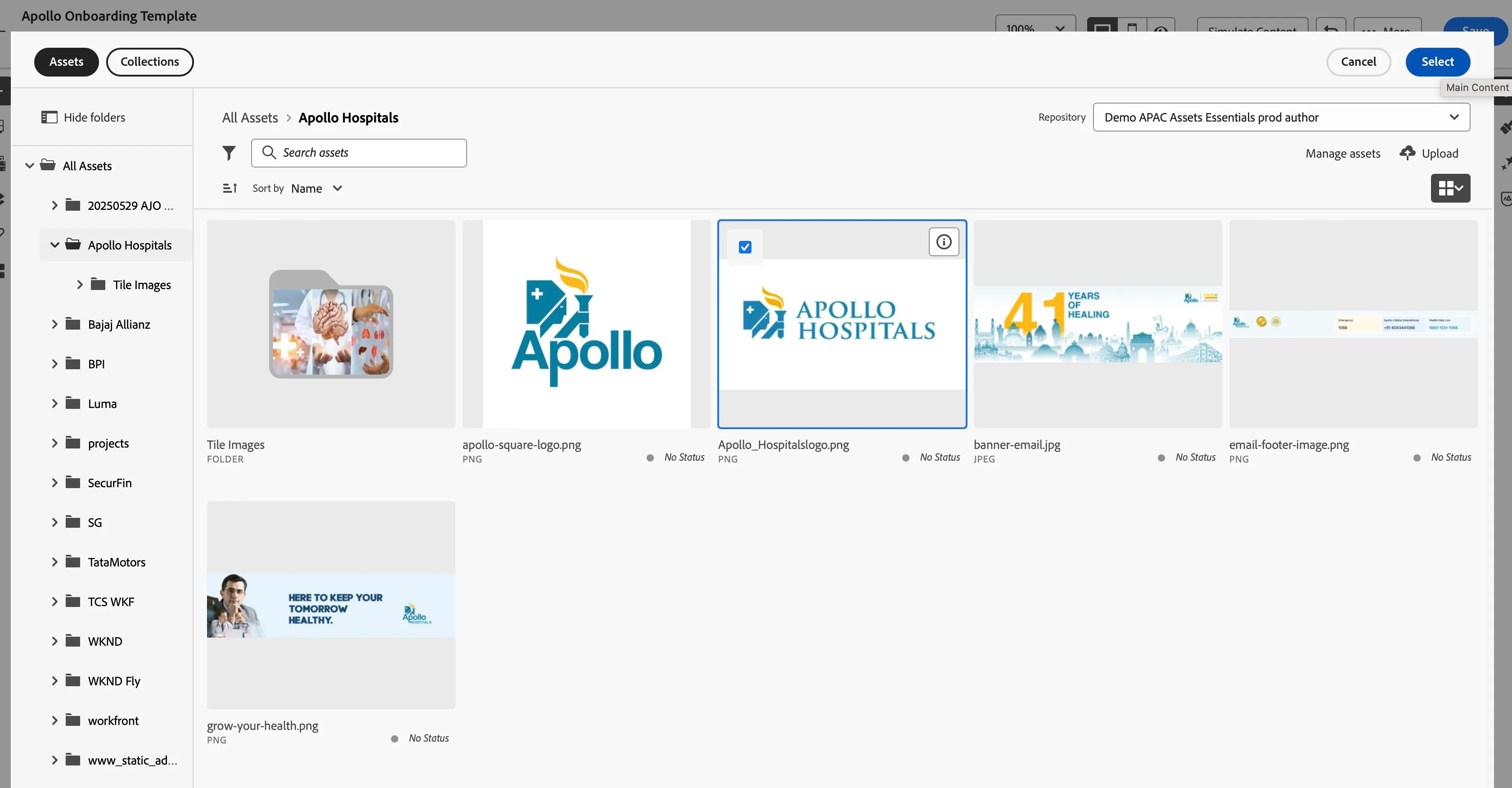Image resolution: width=1512 pixels, height=788 pixels.
Task: Click the Tile Images folder icon in tree
Action: click(98, 284)
